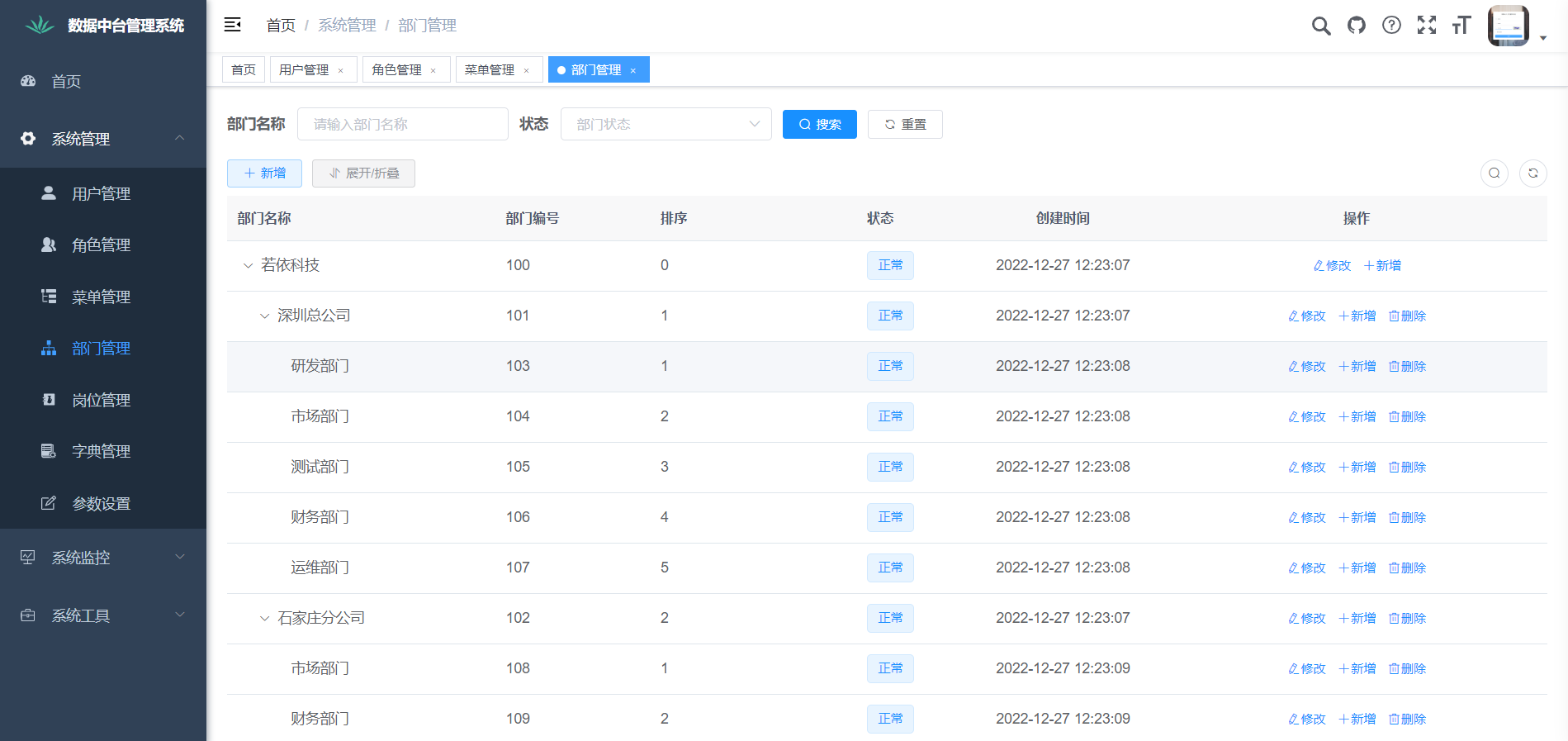Click 删除 for 运维部门
This screenshot has height=741, width=1568.
(1408, 568)
